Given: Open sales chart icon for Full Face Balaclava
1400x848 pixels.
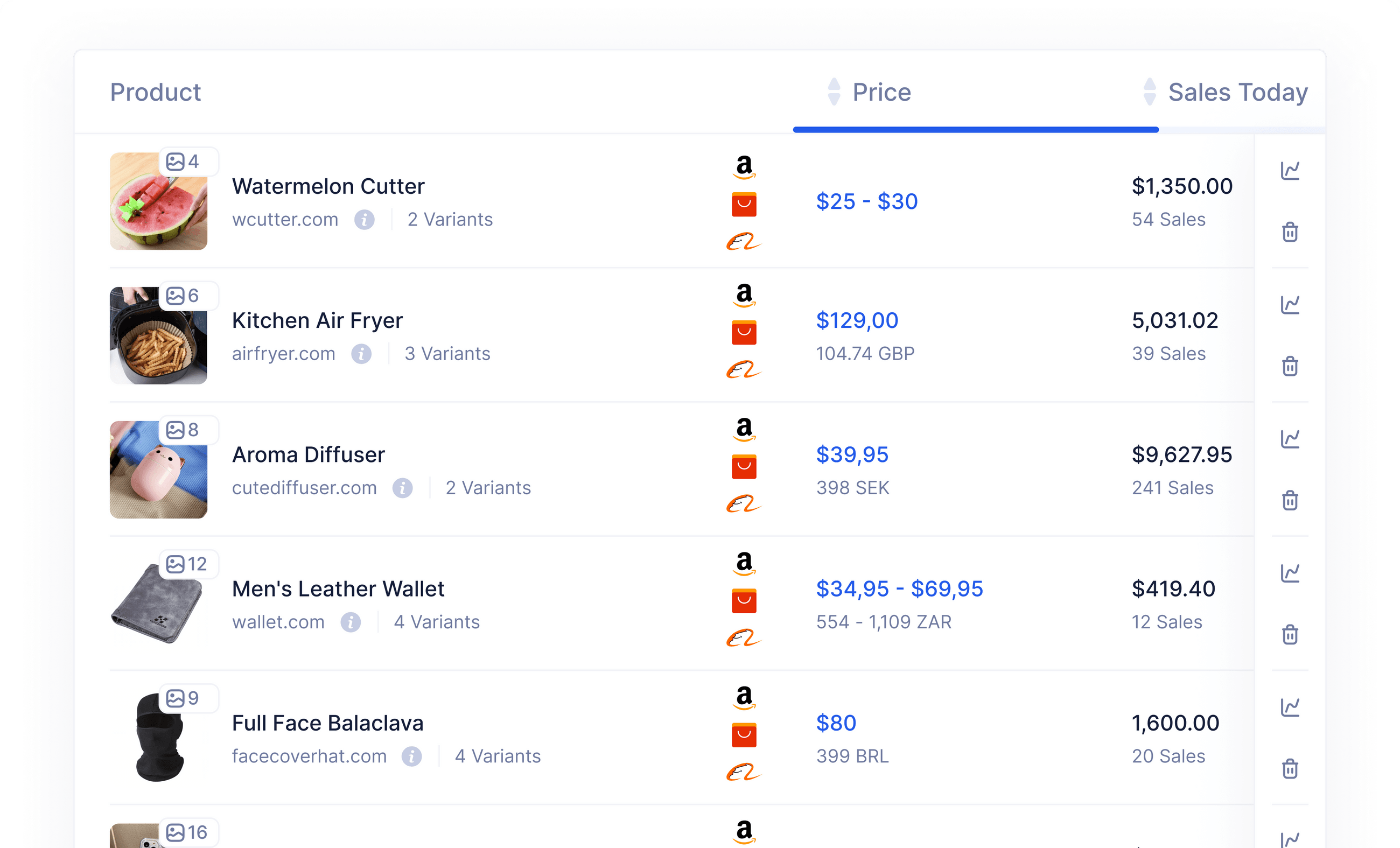Looking at the screenshot, I should tap(1290, 707).
